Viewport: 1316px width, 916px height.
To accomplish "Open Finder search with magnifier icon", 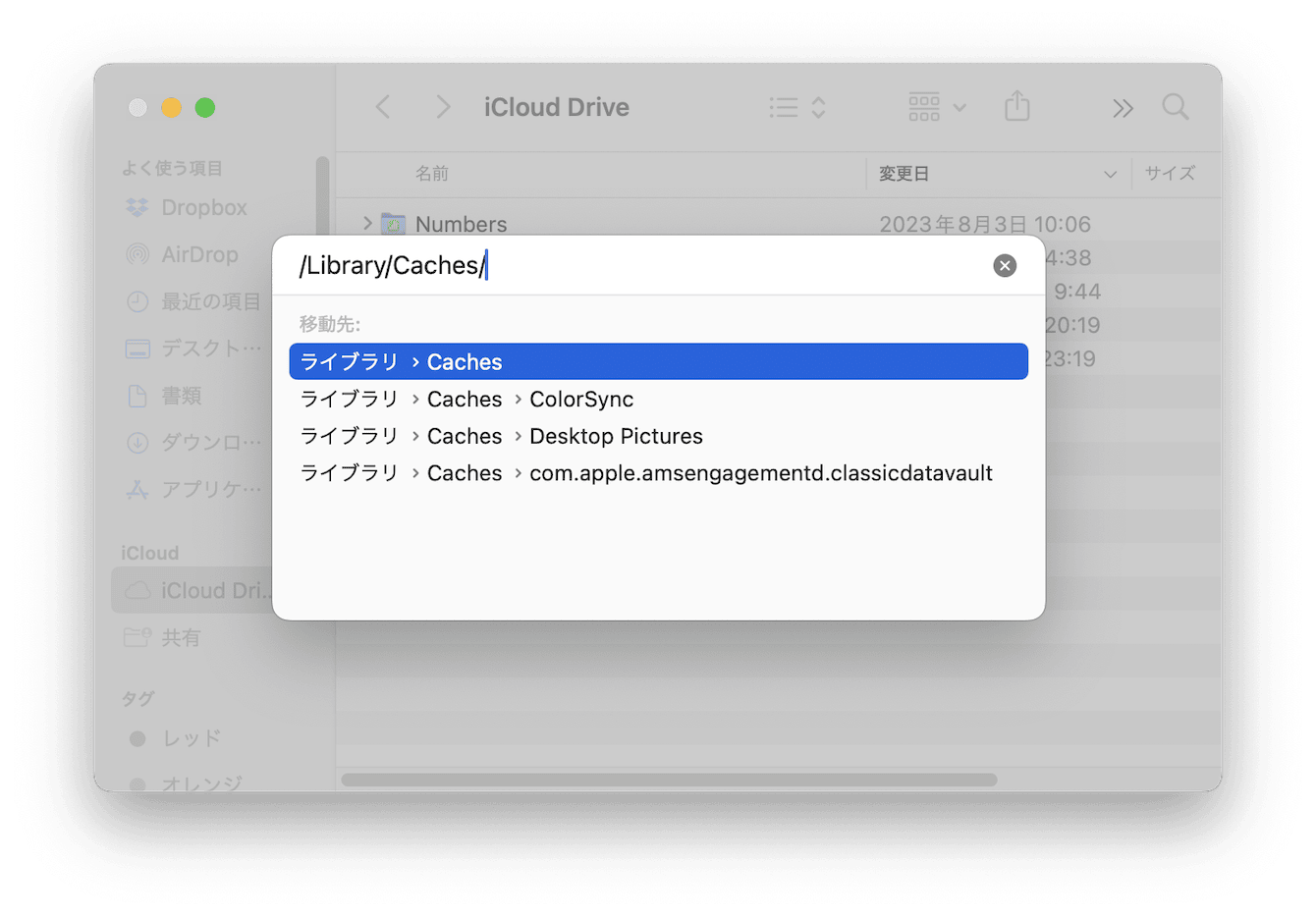I will tap(1176, 107).
